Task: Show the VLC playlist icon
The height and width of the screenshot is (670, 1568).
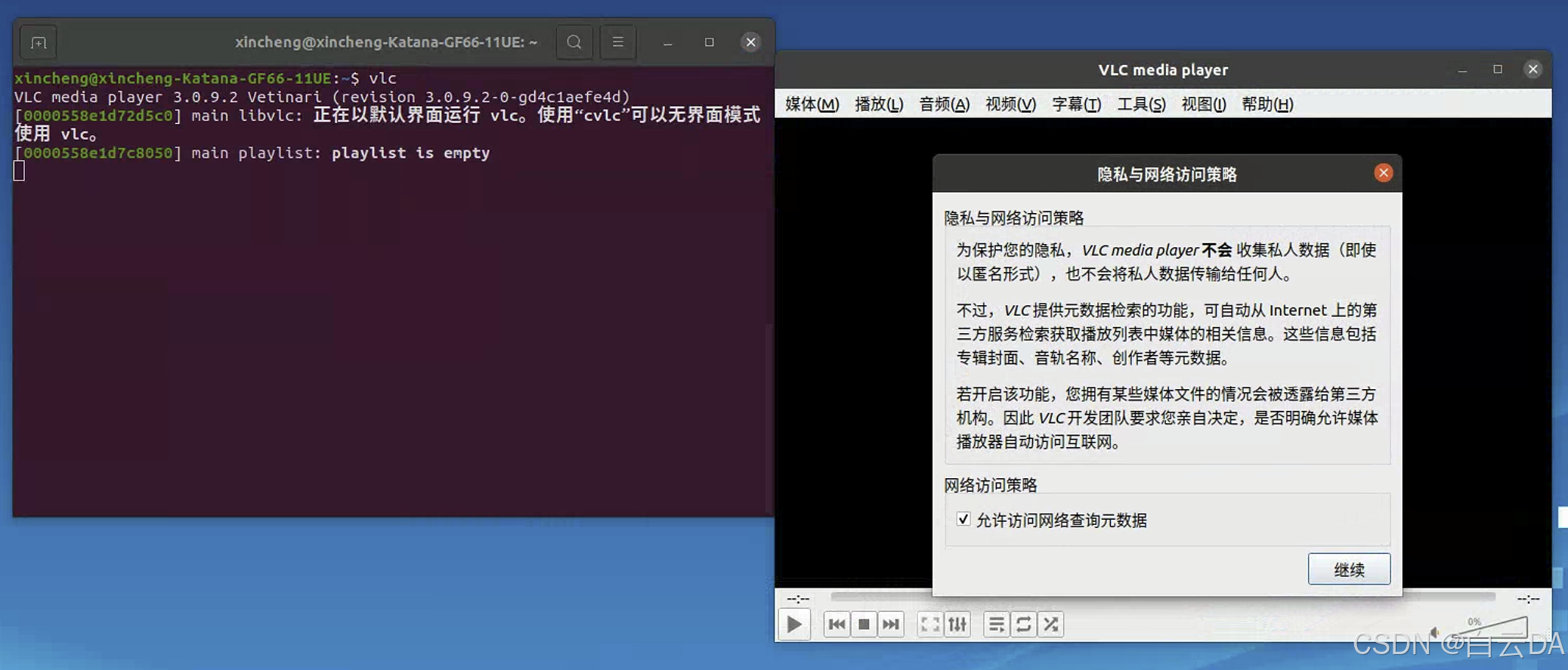Action: [996, 624]
